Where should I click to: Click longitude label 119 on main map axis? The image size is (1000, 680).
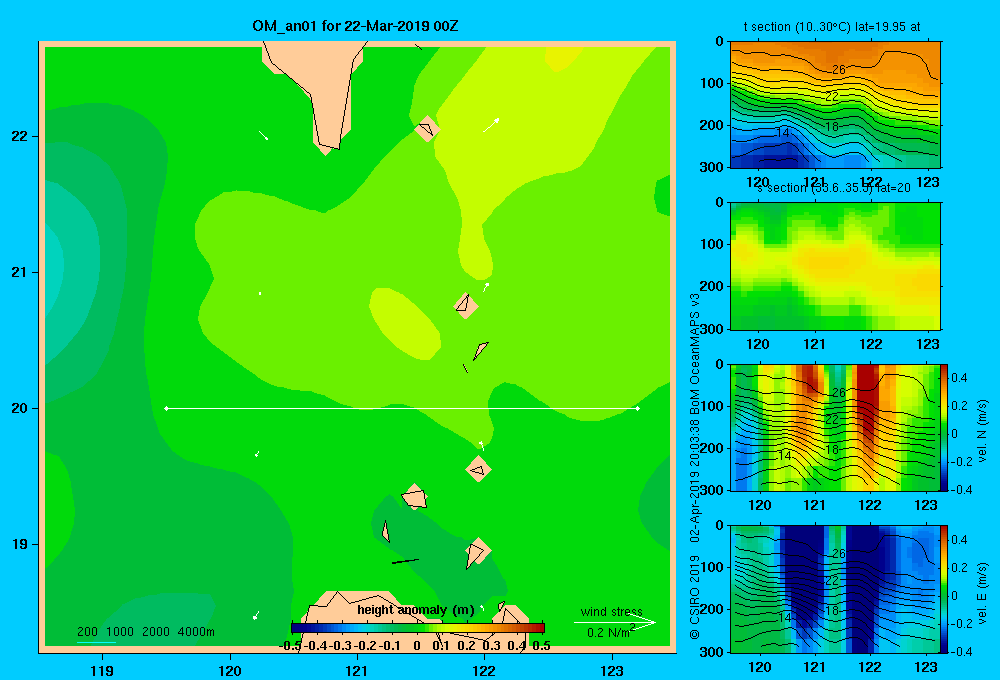click(x=102, y=670)
